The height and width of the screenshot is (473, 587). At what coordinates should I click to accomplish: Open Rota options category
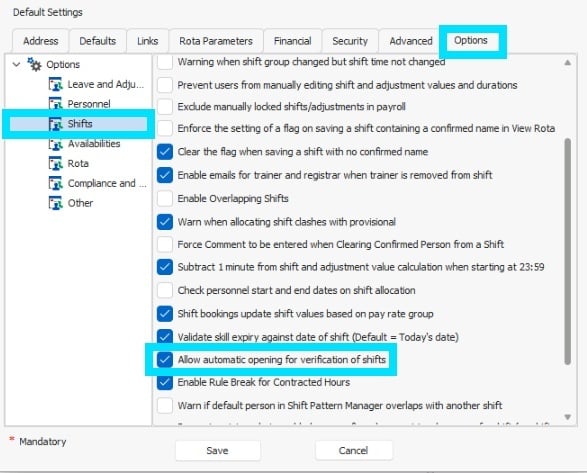point(78,164)
